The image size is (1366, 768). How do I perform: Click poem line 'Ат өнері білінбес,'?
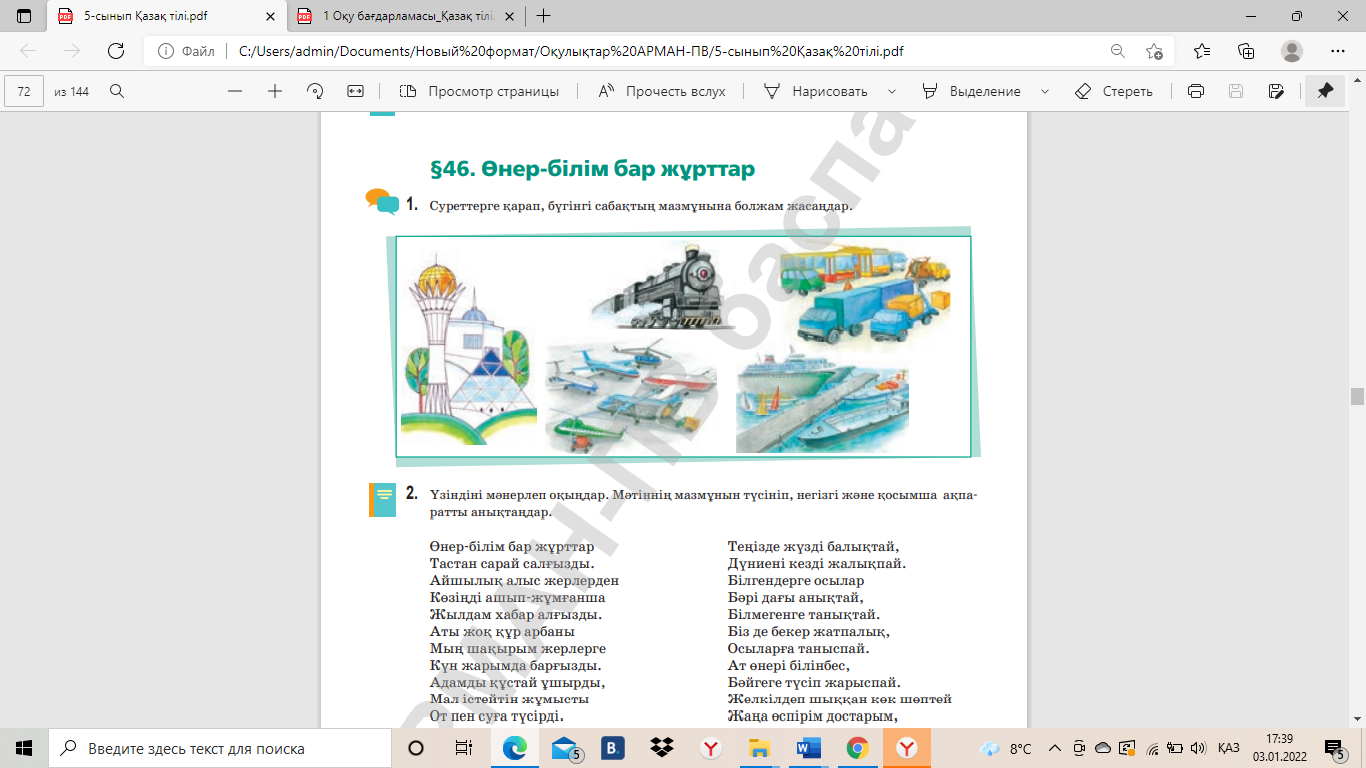789,666
